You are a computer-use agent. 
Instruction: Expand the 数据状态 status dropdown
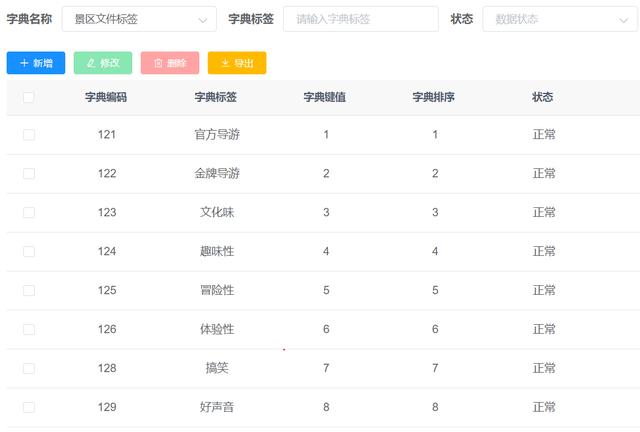click(560, 19)
